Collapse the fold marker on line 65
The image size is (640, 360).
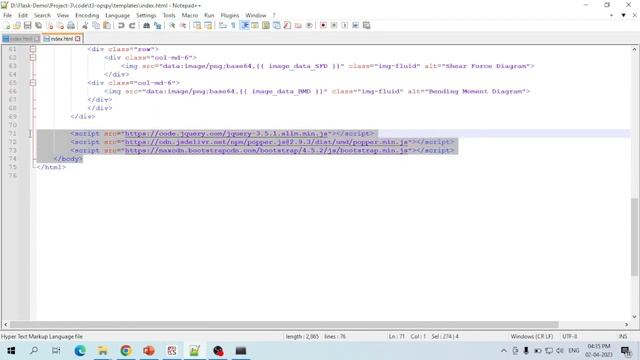tap(33, 82)
